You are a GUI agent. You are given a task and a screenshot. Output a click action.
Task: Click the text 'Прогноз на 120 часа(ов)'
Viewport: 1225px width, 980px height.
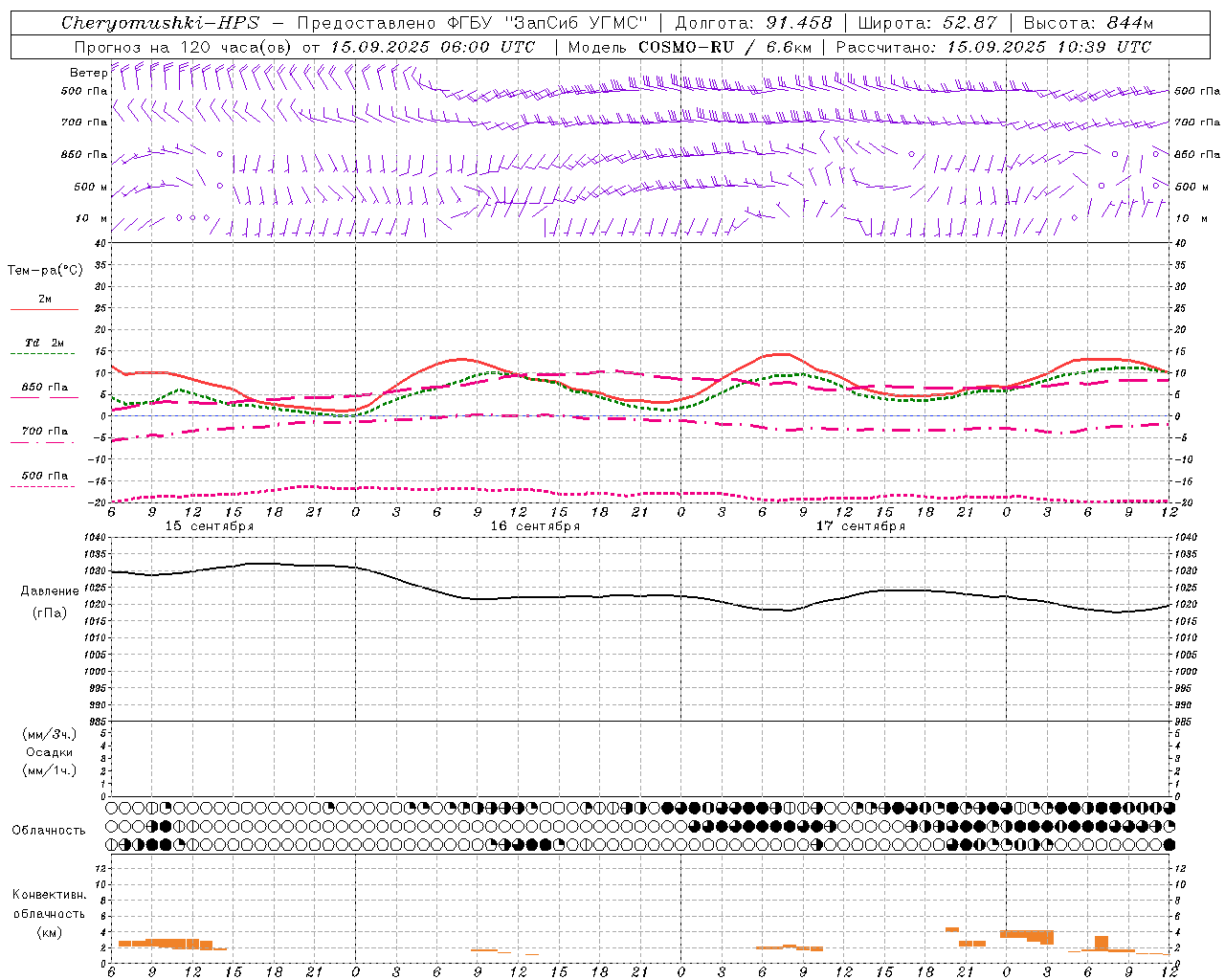184,47
